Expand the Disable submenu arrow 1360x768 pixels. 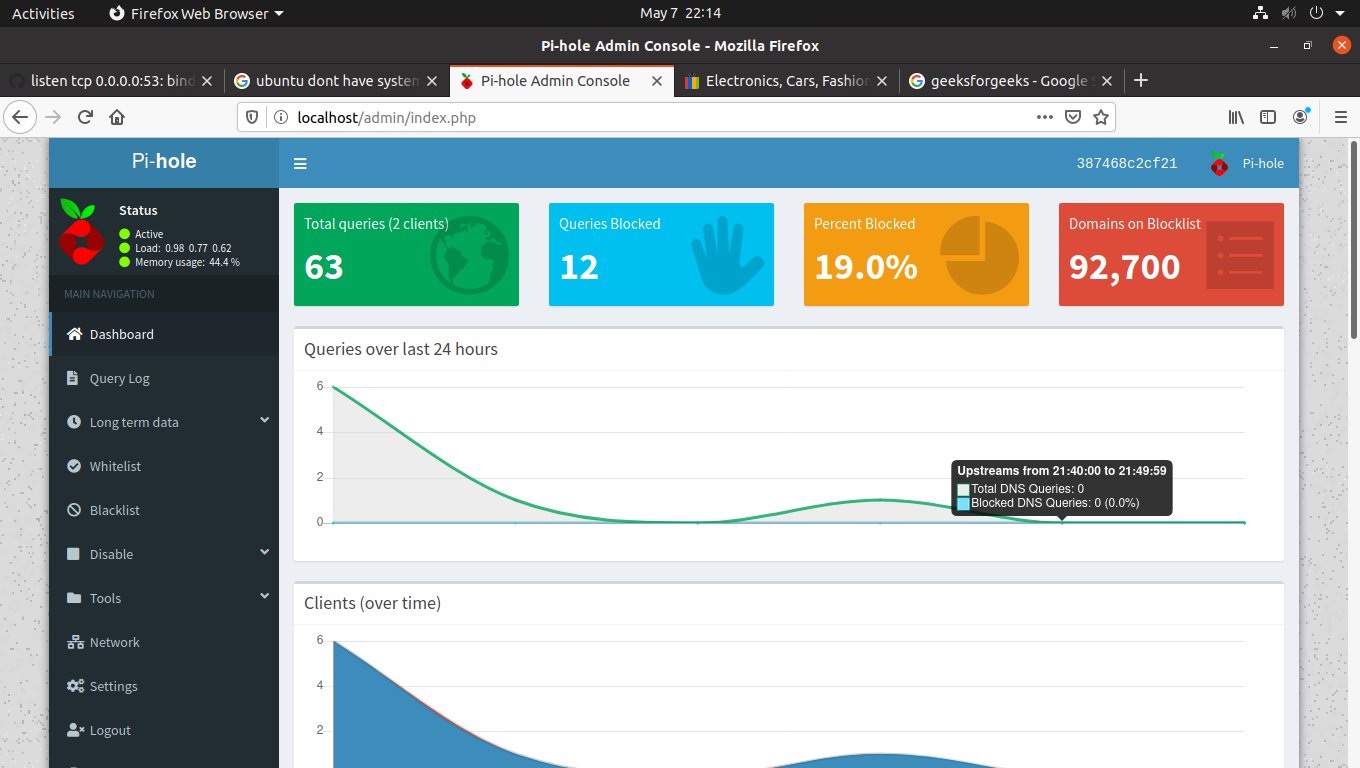click(x=264, y=552)
